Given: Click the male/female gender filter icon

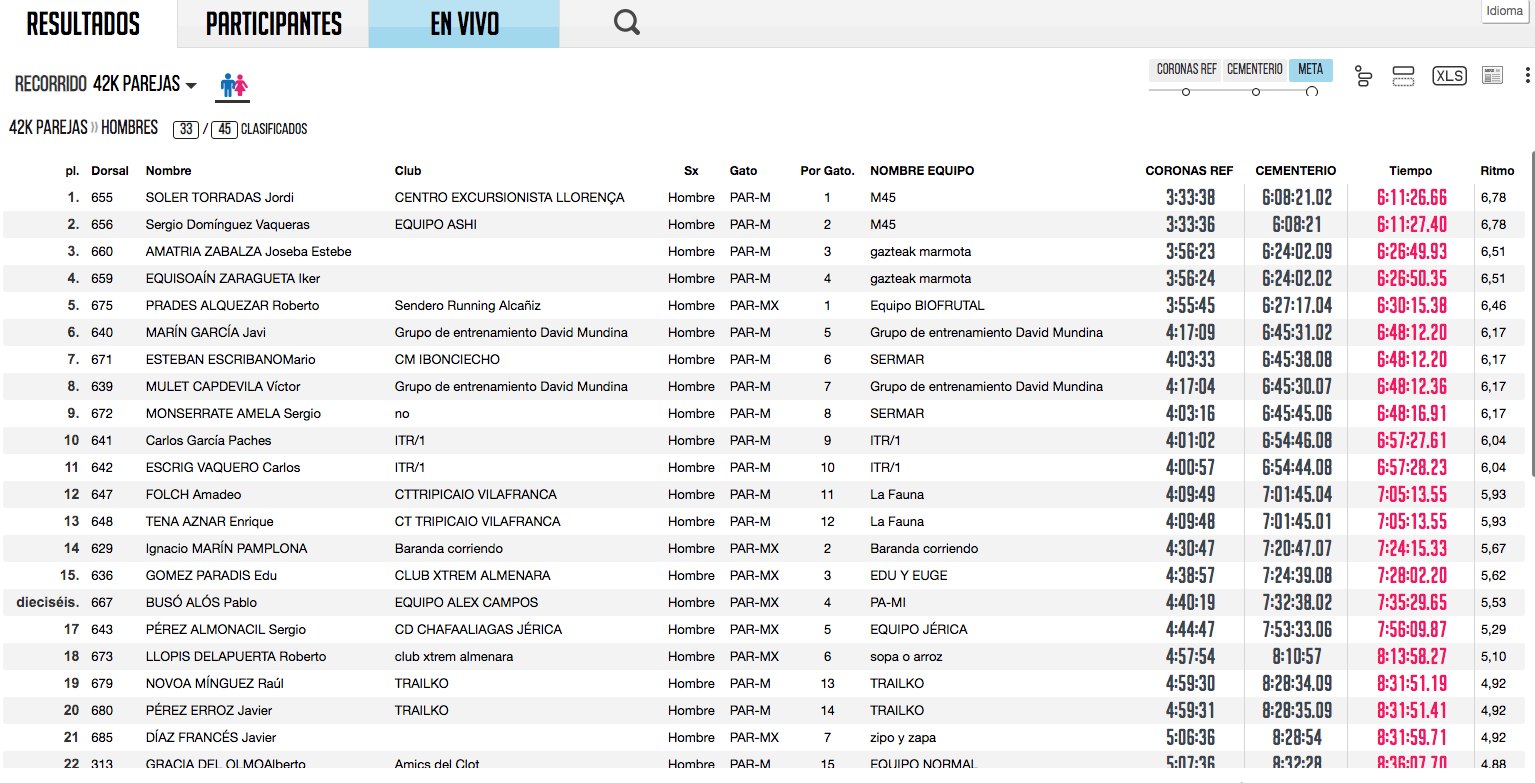Looking at the screenshot, I should click(234, 86).
